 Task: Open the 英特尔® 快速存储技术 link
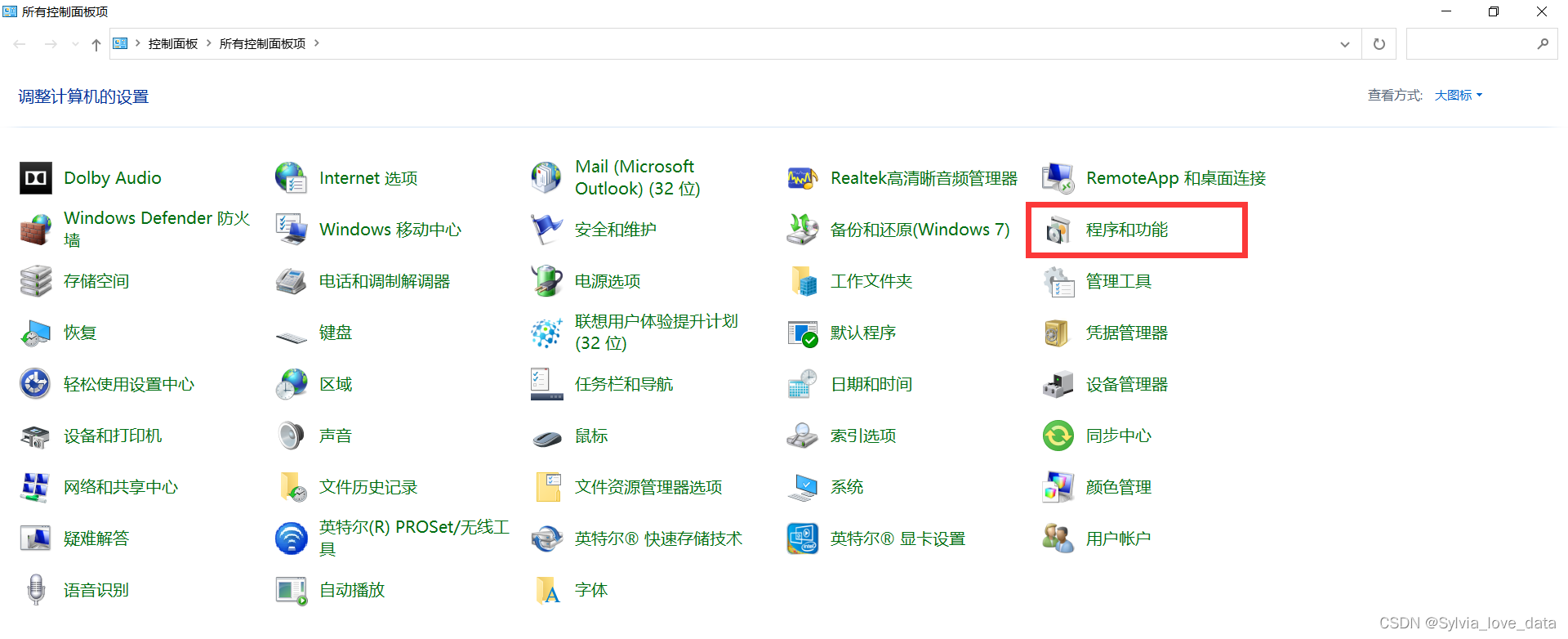pos(658,538)
